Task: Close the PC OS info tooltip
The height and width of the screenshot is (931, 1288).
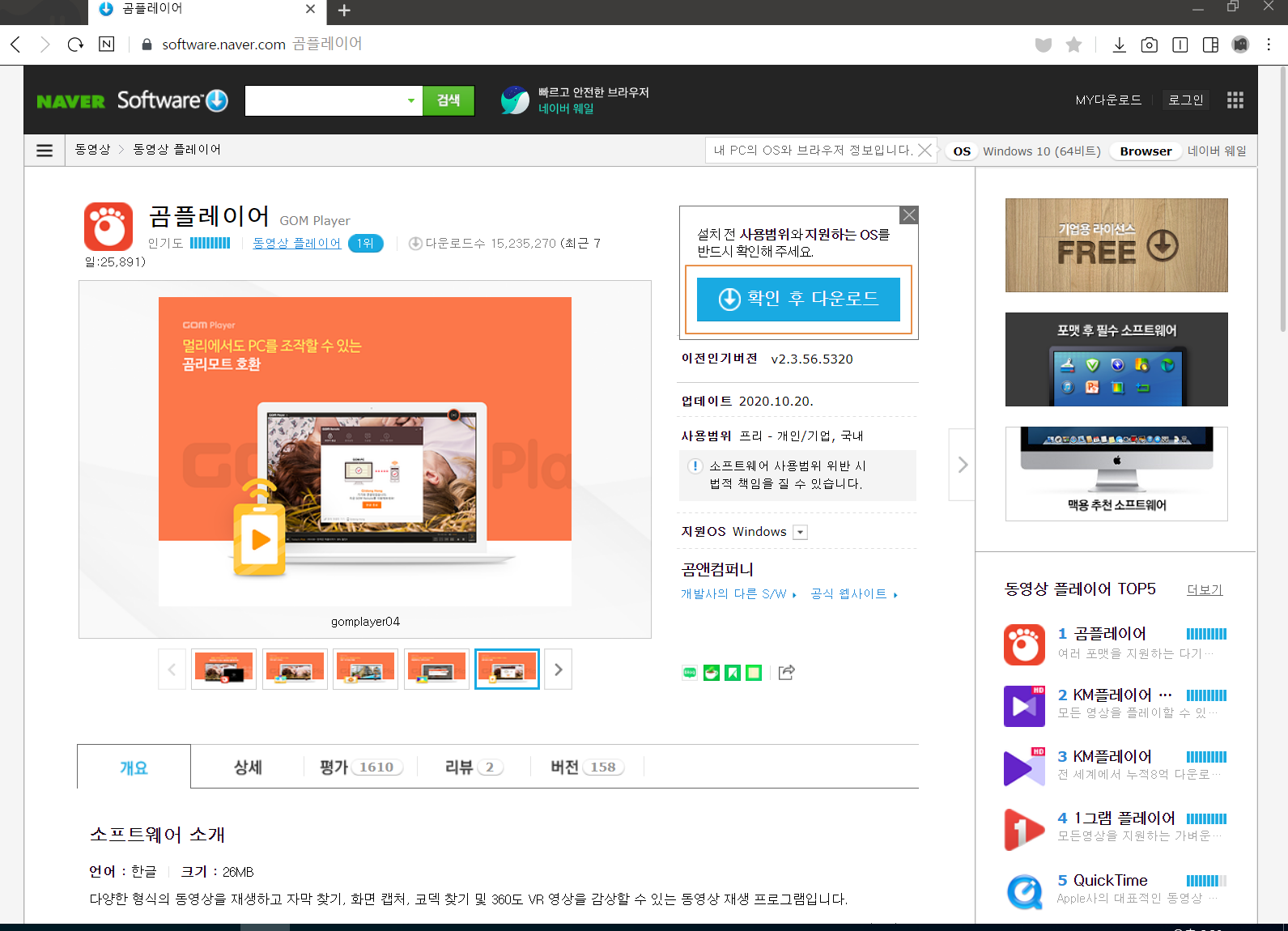Action: (x=925, y=150)
